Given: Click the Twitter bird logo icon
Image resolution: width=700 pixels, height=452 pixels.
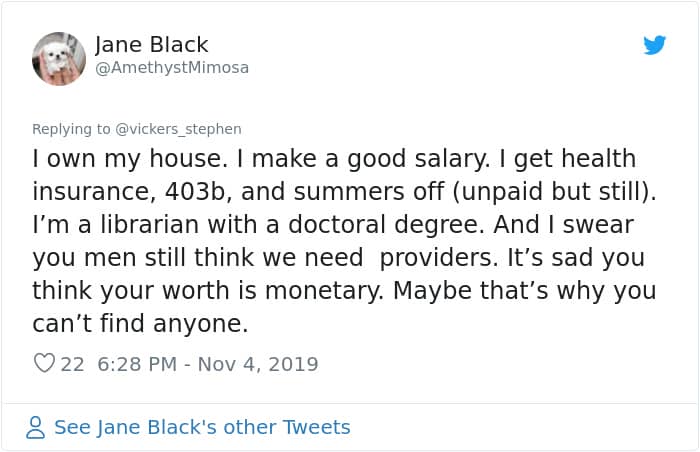Looking at the screenshot, I should (655, 45).
